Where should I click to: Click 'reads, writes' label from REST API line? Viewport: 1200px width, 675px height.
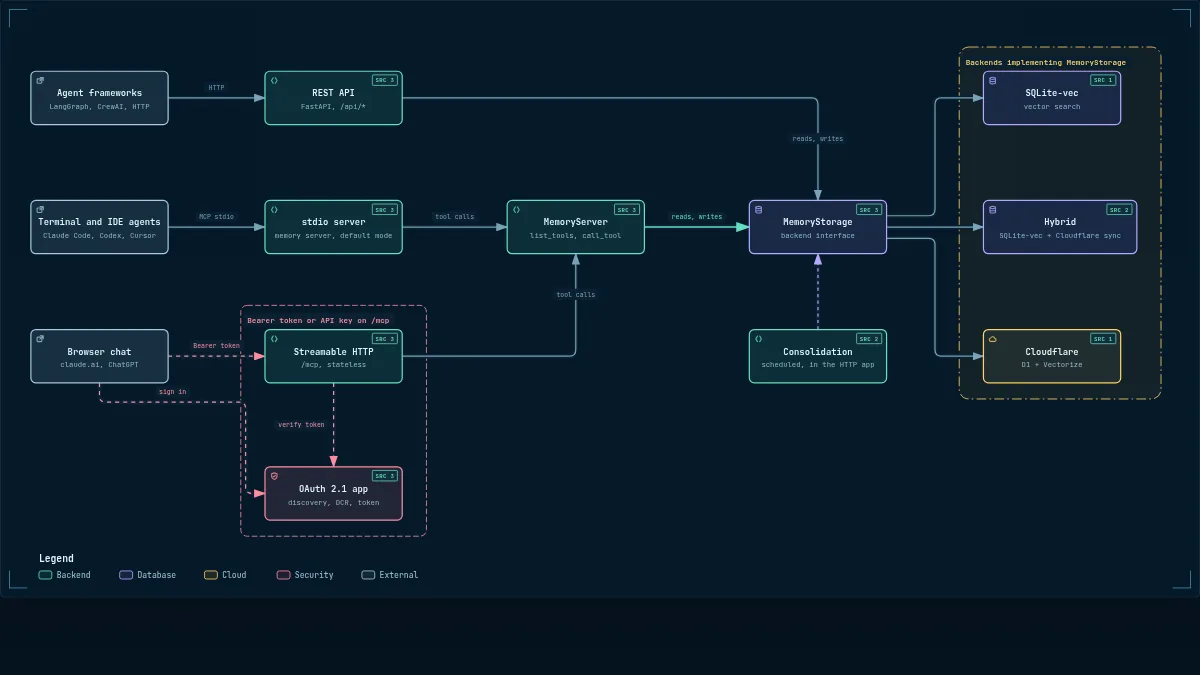pos(817,139)
